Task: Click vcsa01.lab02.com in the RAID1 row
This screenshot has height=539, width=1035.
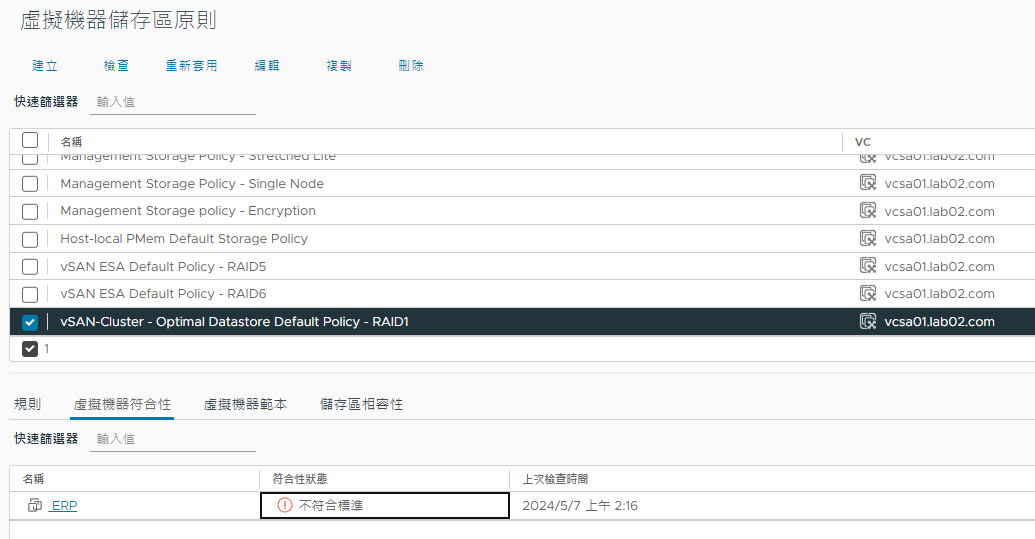Action: coord(939,322)
